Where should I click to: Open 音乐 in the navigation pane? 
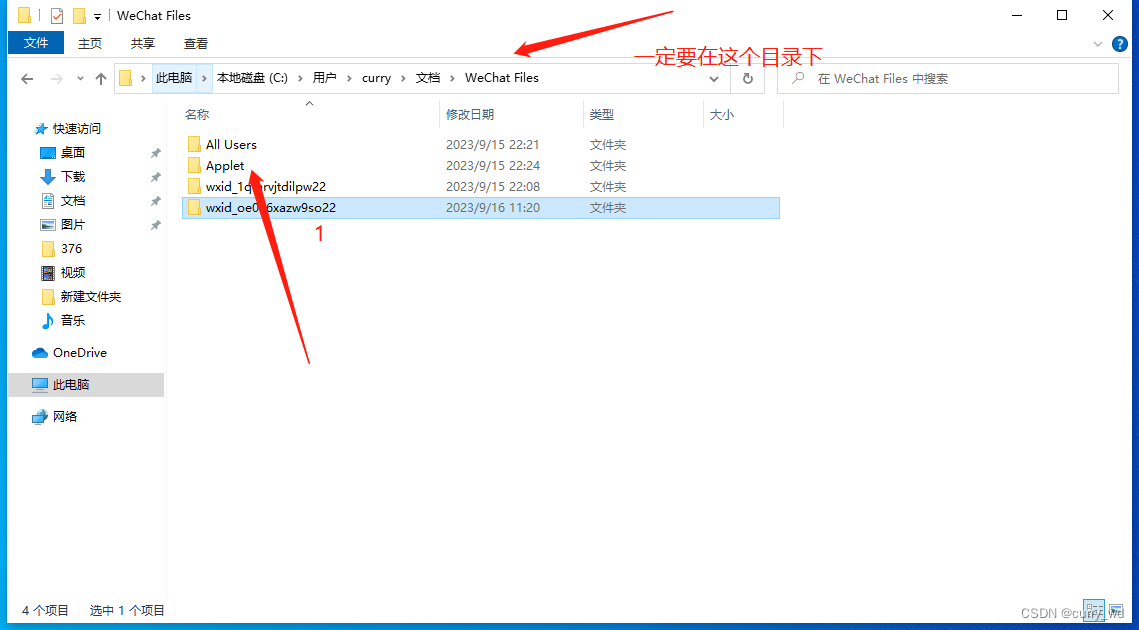pyautogui.click(x=73, y=320)
